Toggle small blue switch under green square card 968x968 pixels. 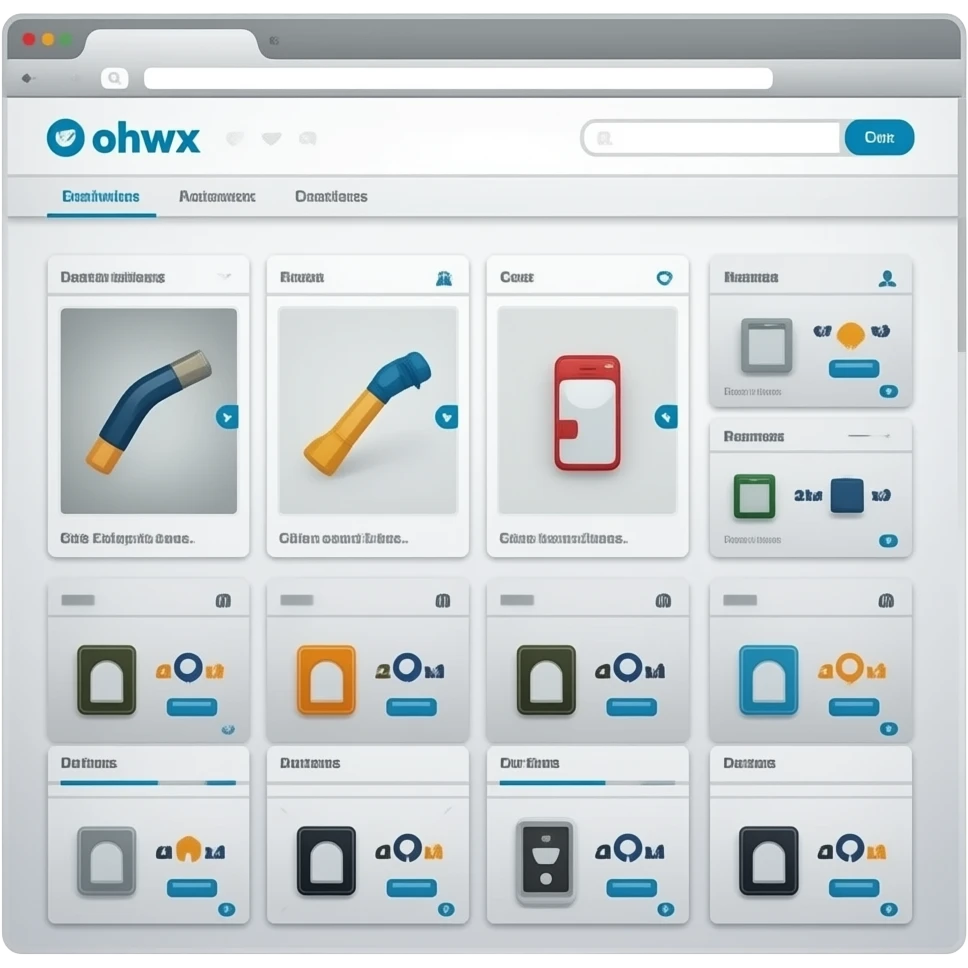tap(888, 541)
